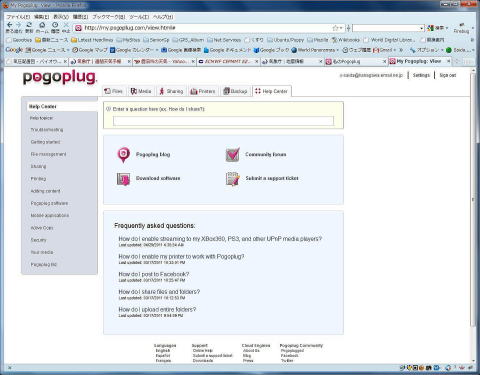Reload the page with the refresh icon
Viewport: 480px width, 375px height.
click(29, 25)
